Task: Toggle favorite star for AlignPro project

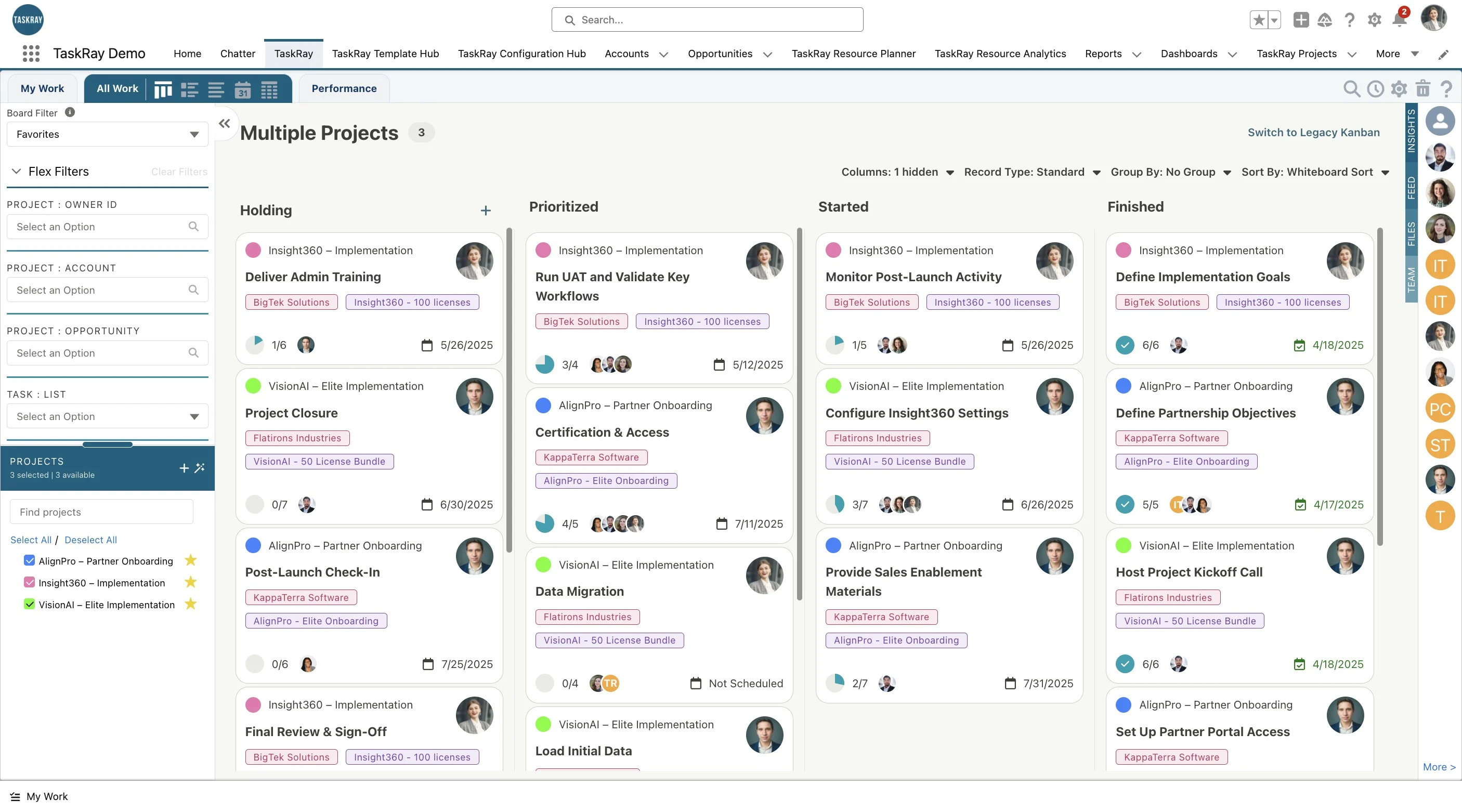Action: pyautogui.click(x=191, y=560)
